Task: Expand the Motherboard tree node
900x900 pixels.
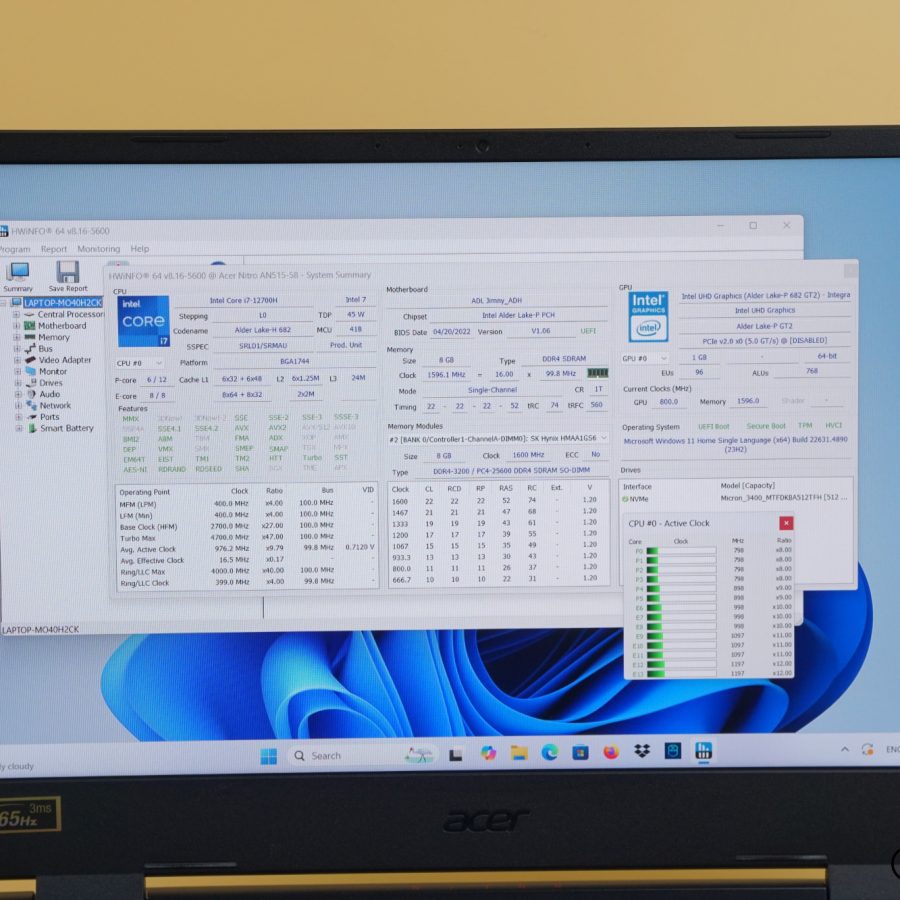Action: [x=17, y=326]
